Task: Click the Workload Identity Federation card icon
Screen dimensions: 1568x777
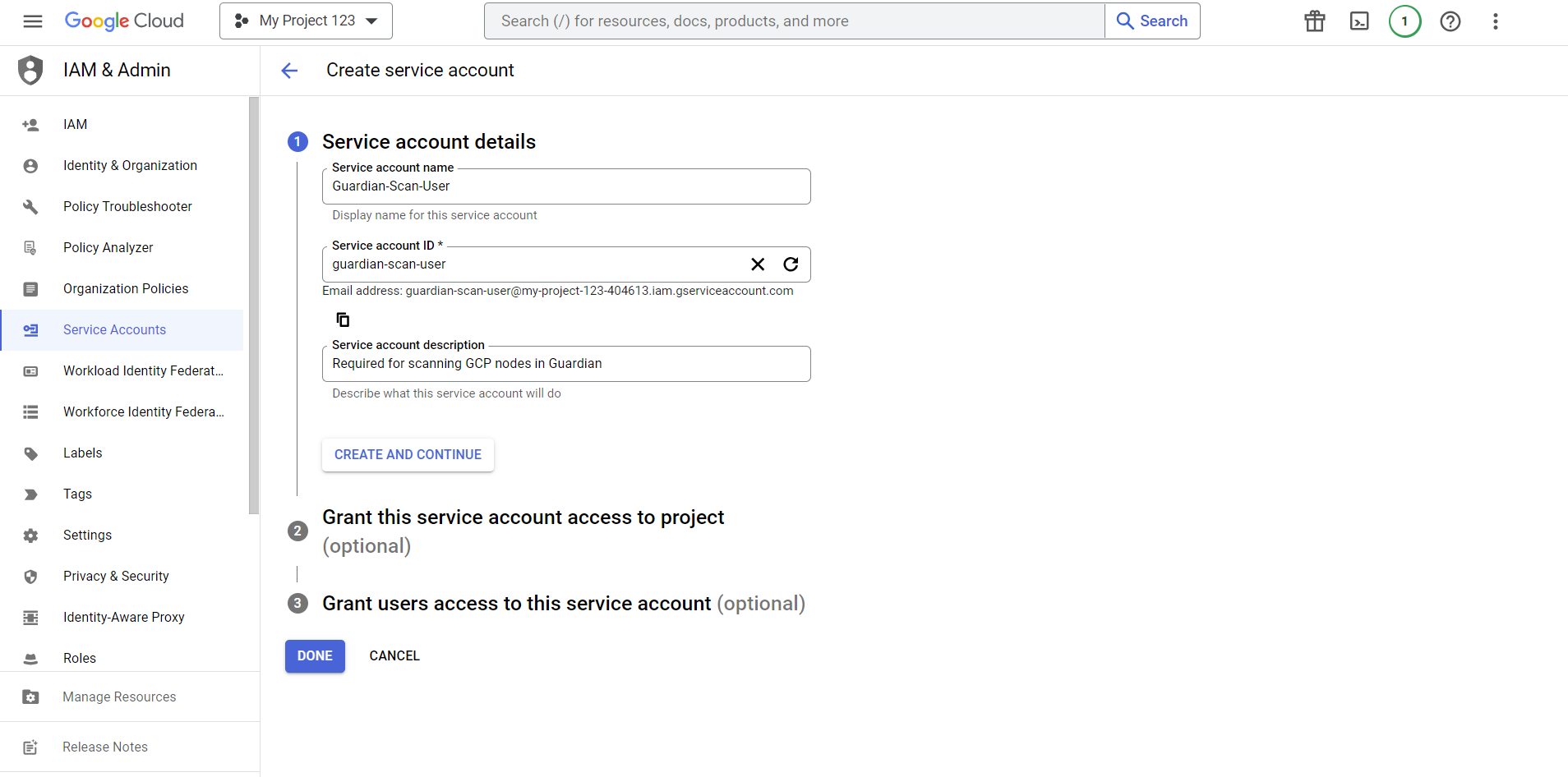Action: coord(30,371)
